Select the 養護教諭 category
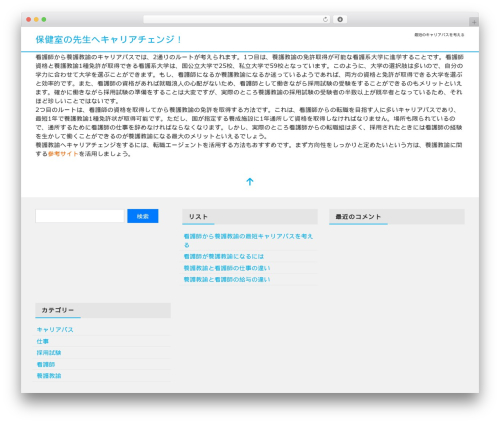The height and width of the screenshot is (423, 500). [x=49, y=376]
